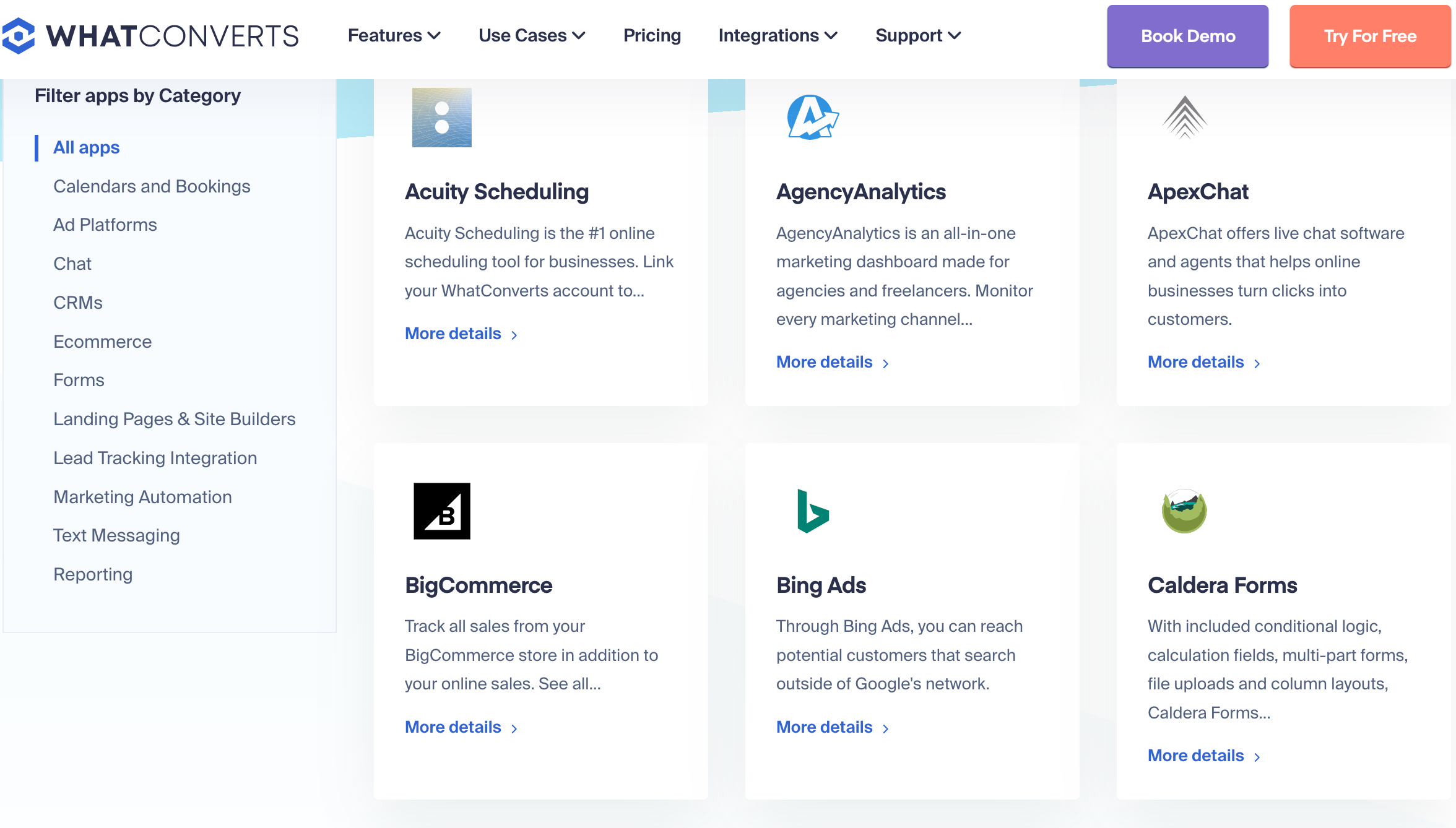Select the Calendars and Bookings category
This screenshot has height=828, width=1456.
(x=152, y=186)
